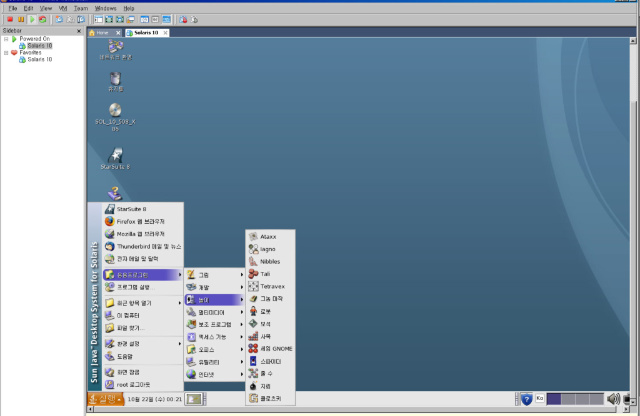Launch the 세임 GNOME game
Viewport: 640px width, 416px height.
tap(270, 349)
